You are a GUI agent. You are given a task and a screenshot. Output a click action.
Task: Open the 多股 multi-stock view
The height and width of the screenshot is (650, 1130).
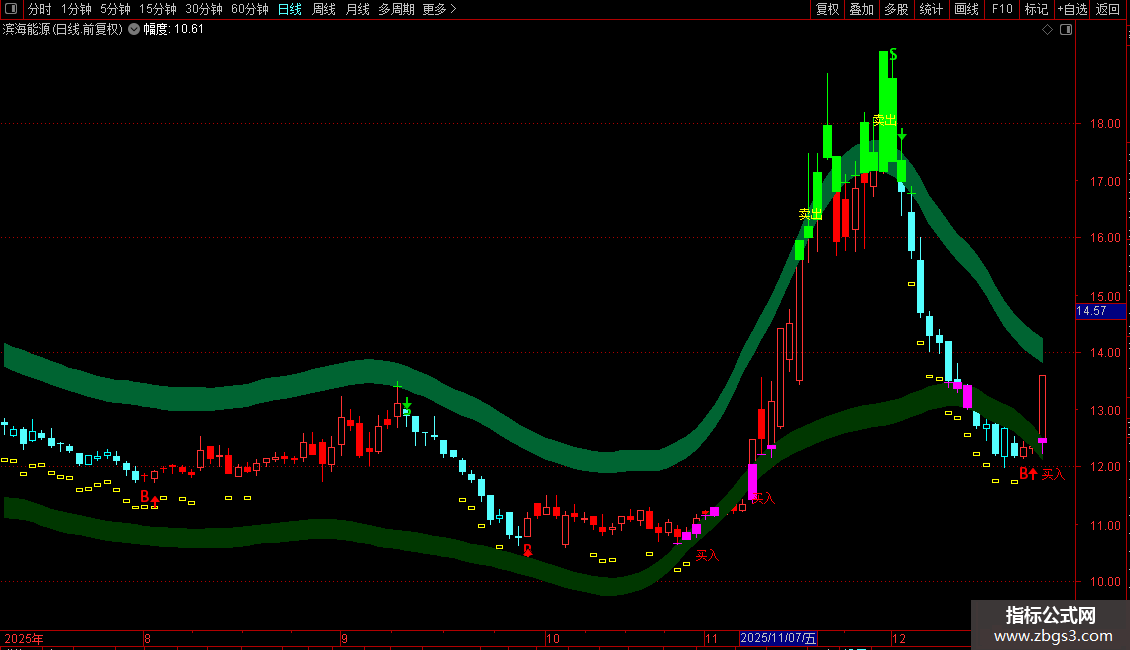[x=896, y=9]
